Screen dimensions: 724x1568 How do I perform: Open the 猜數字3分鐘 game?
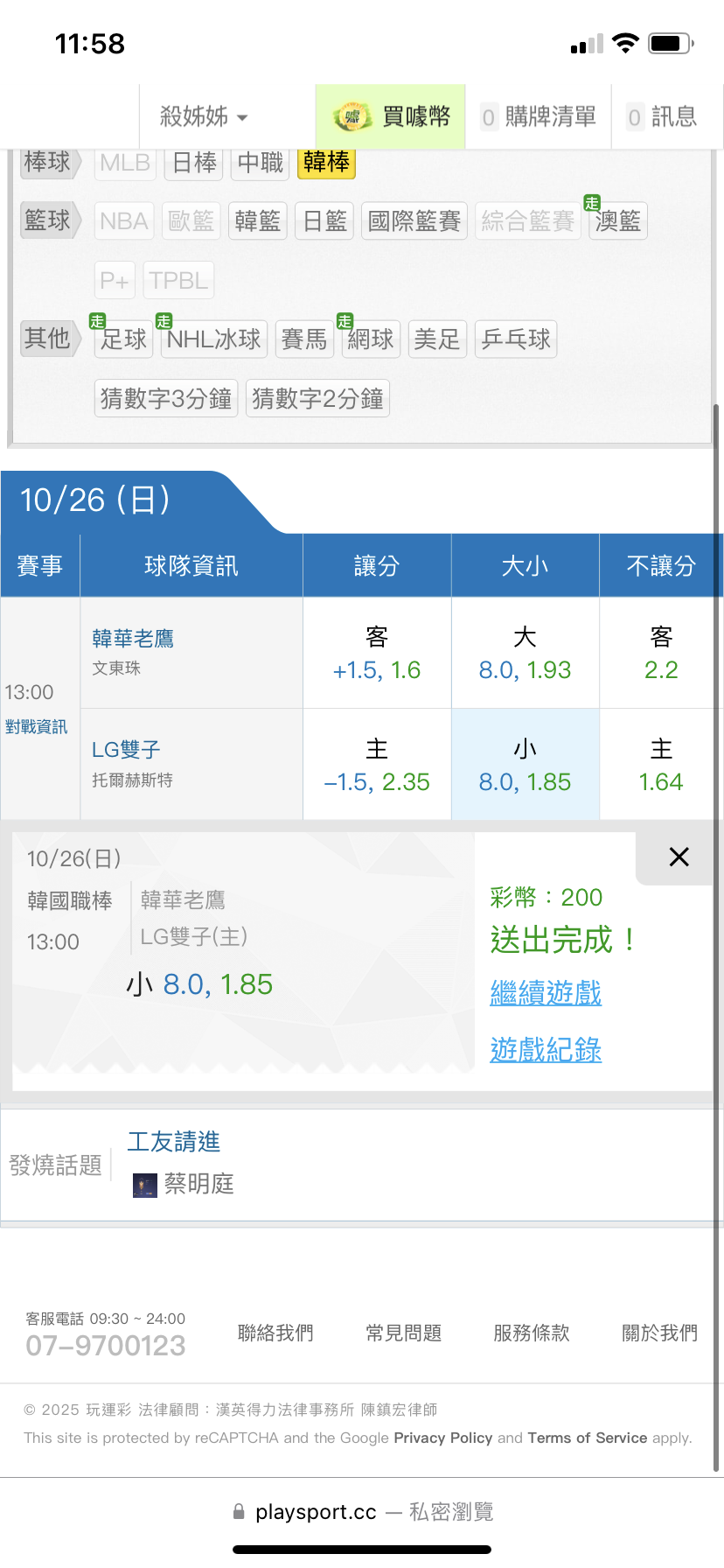[166, 399]
